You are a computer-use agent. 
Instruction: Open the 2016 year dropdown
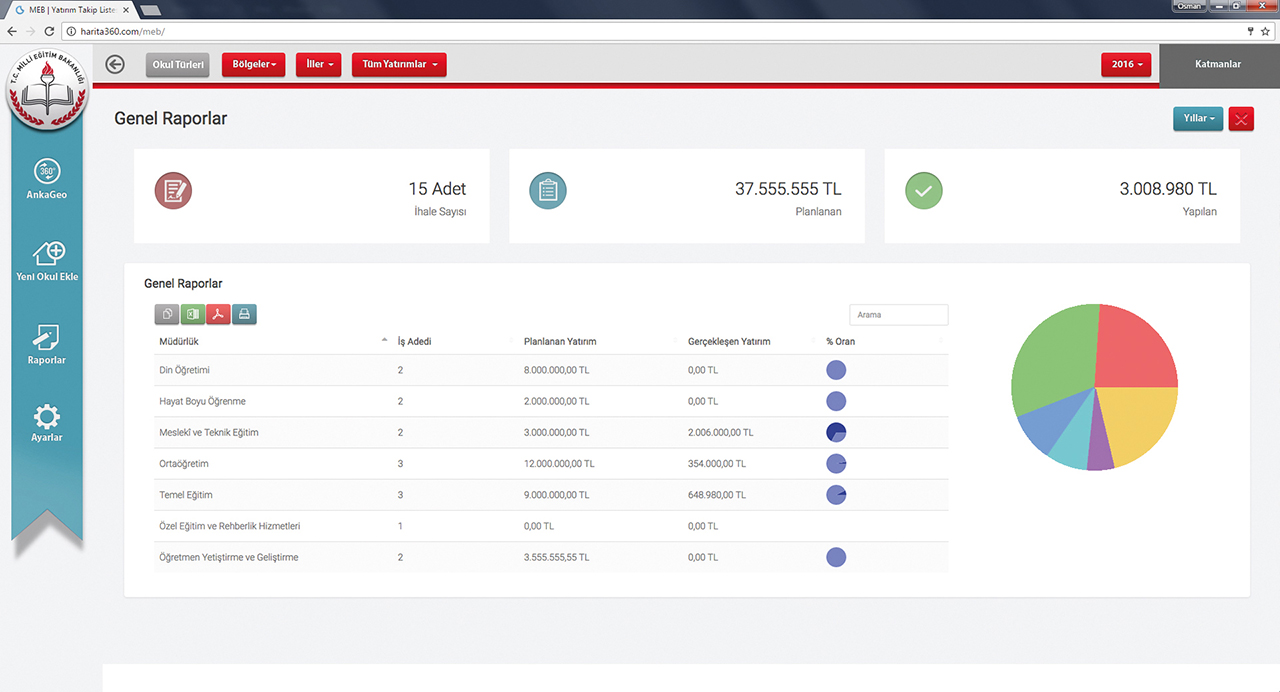tap(1126, 65)
